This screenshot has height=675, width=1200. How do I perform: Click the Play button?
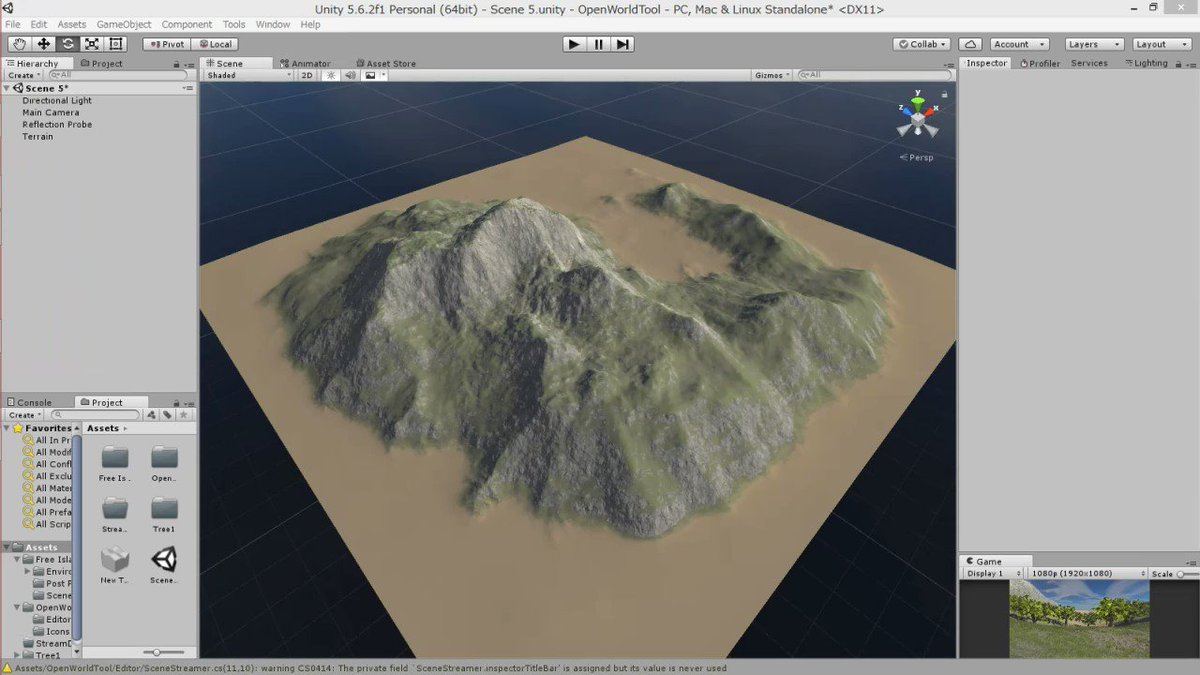tap(574, 44)
